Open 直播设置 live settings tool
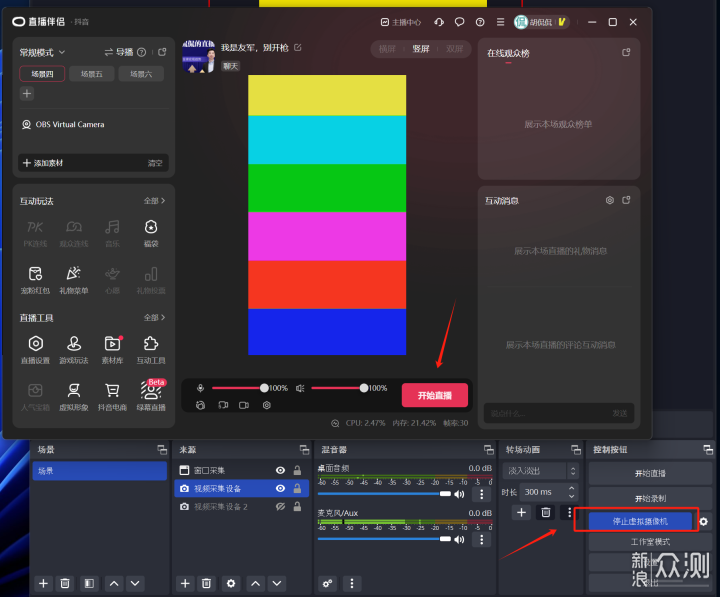 click(35, 348)
